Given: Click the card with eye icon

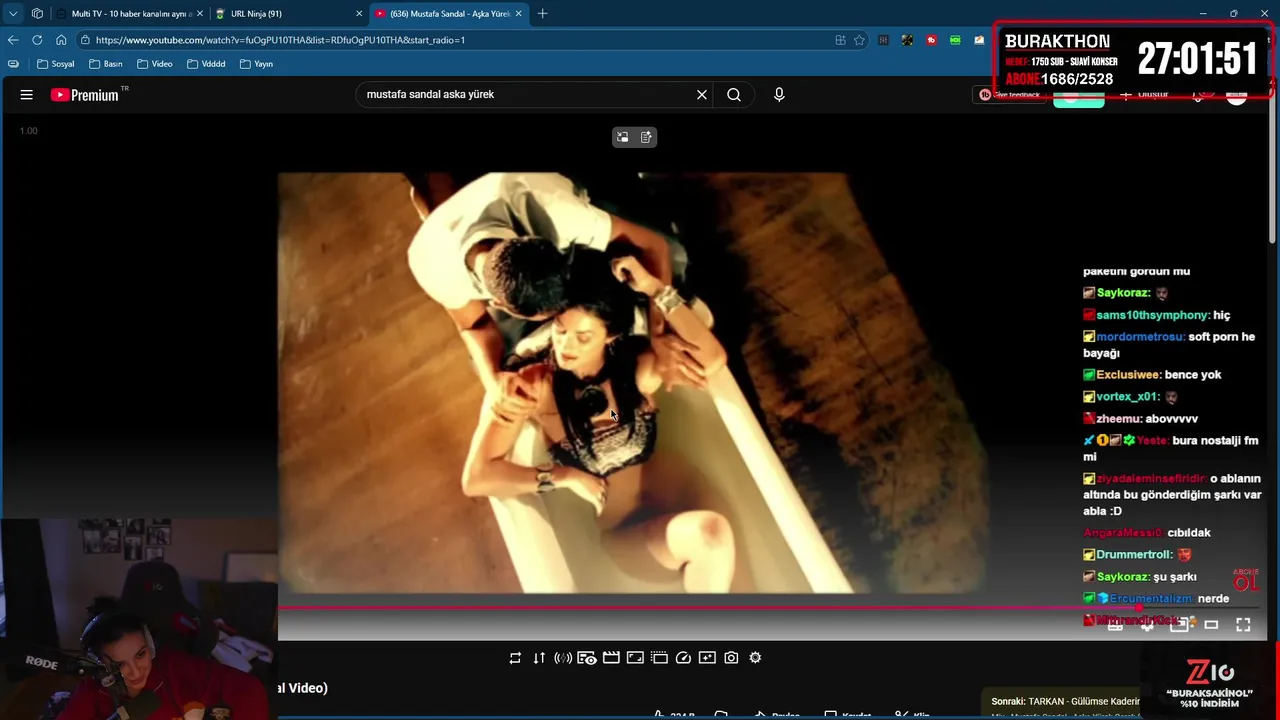Looking at the screenshot, I should (587, 658).
